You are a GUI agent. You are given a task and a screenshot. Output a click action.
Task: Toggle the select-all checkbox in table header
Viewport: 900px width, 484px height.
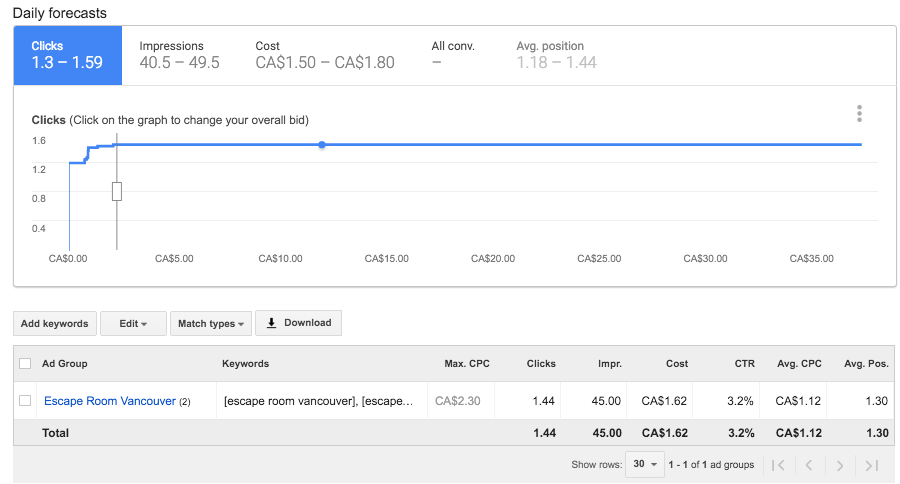(x=25, y=364)
